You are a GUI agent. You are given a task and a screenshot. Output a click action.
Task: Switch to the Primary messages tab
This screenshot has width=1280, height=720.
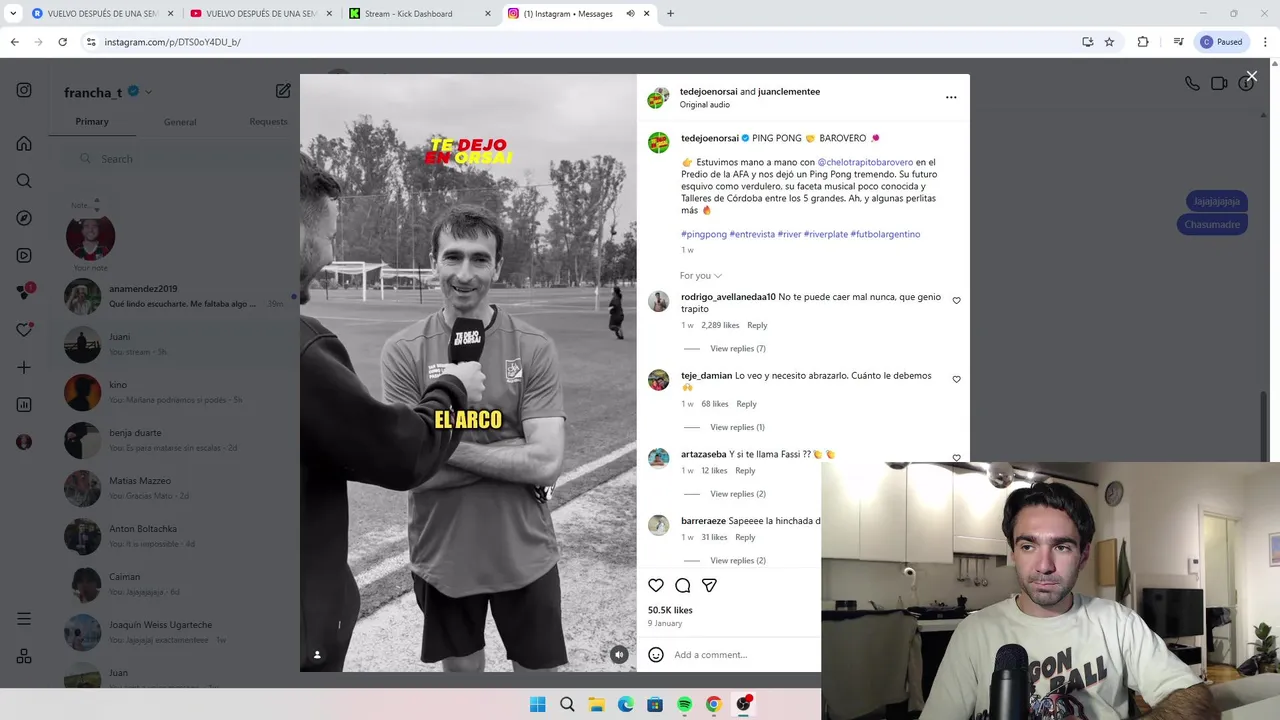[x=92, y=122]
